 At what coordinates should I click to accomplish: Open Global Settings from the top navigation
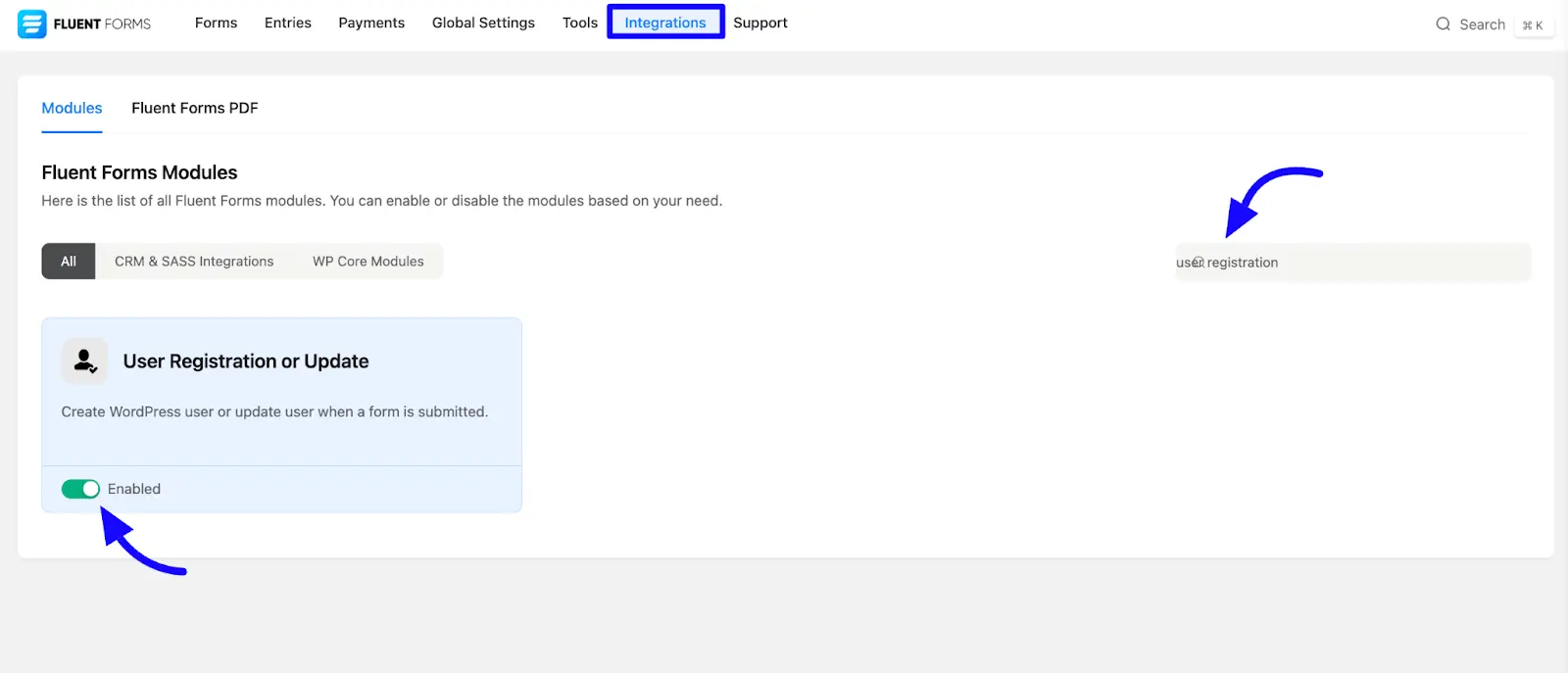483,23
